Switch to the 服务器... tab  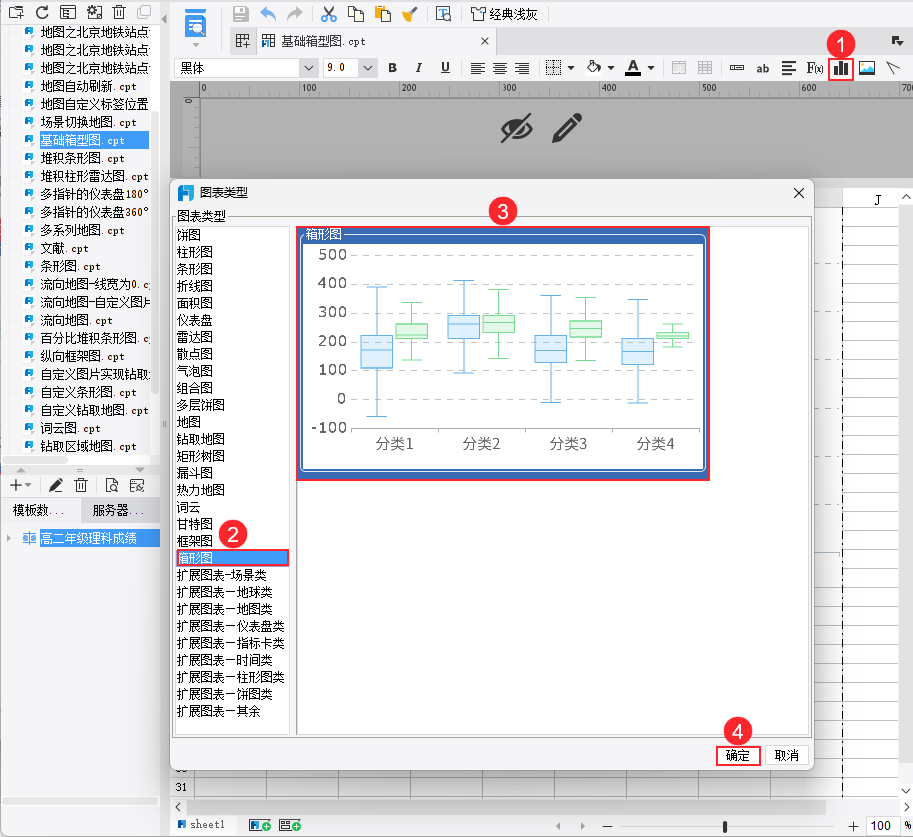[118, 510]
